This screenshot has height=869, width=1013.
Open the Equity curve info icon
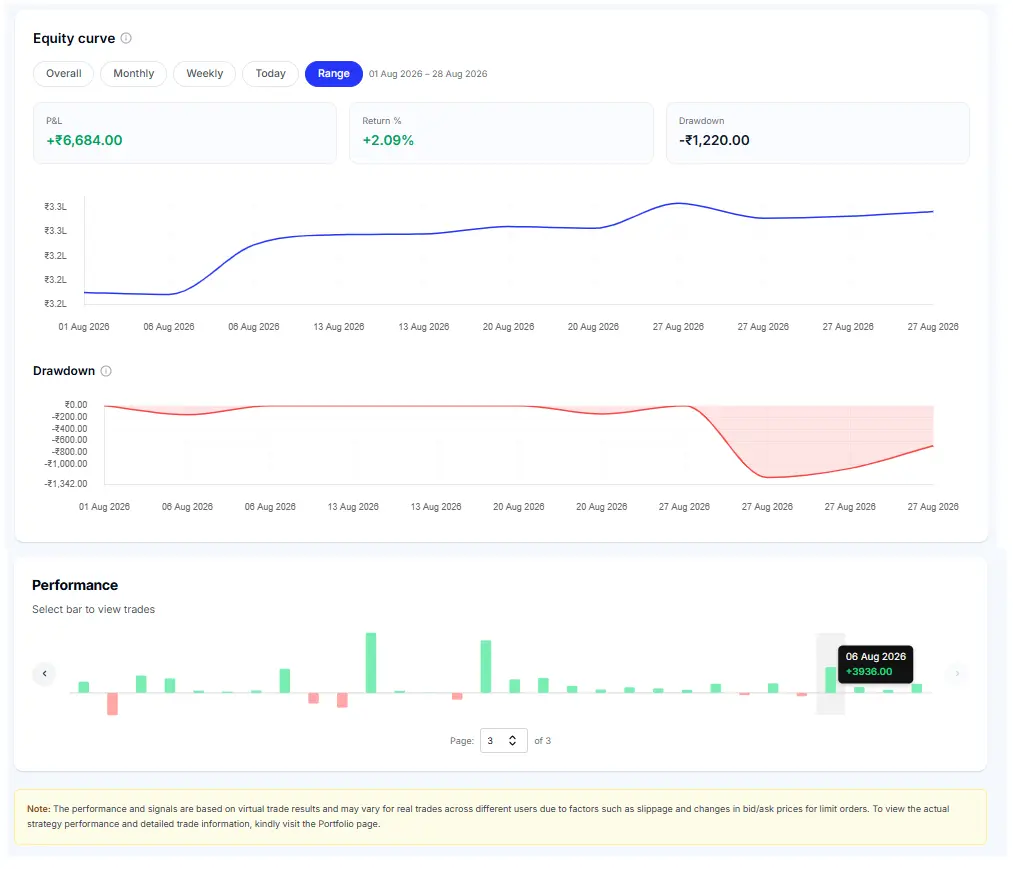tap(126, 38)
